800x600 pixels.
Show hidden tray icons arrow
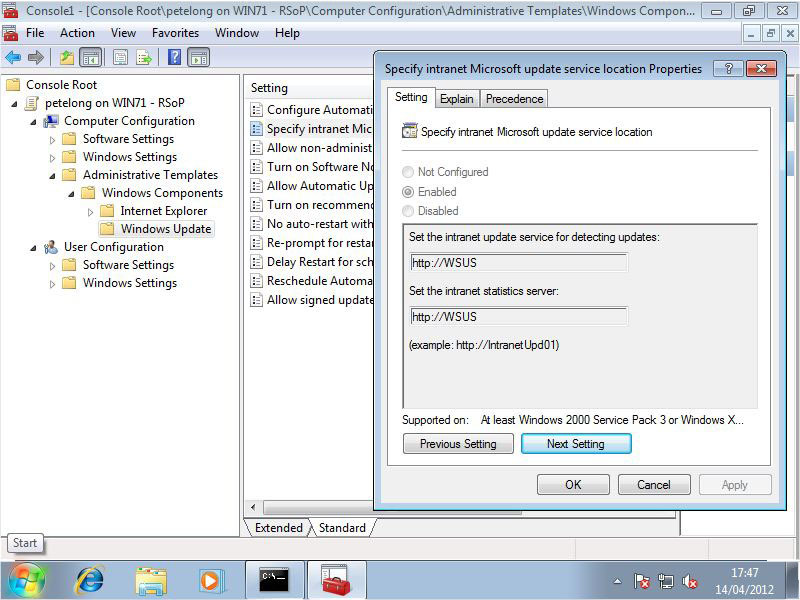pyautogui.click(x=617, y=581)
